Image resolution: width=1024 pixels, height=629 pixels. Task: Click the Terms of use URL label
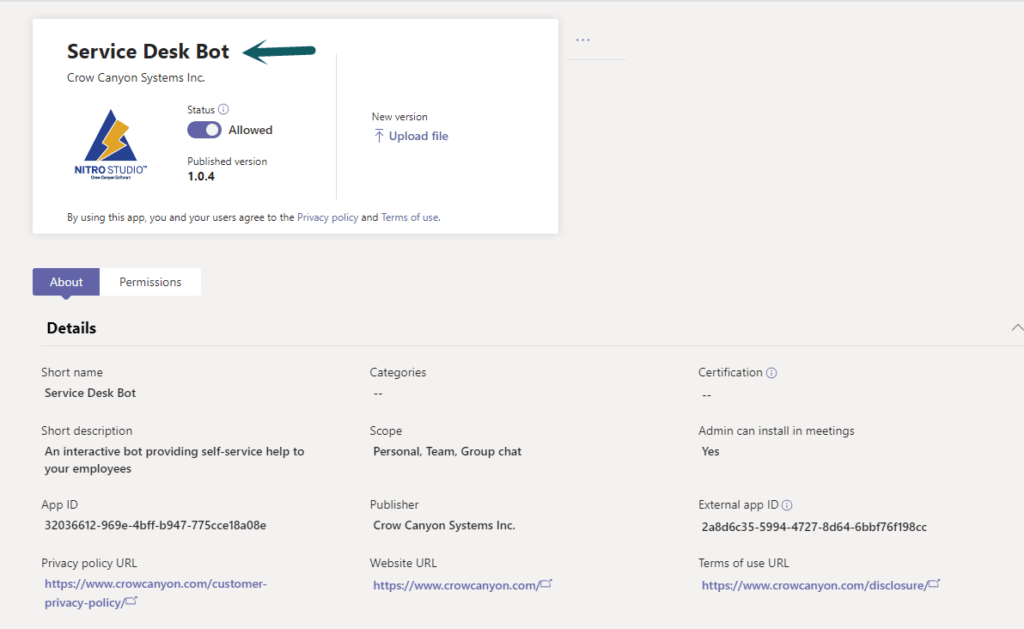[x=744, y=563]
